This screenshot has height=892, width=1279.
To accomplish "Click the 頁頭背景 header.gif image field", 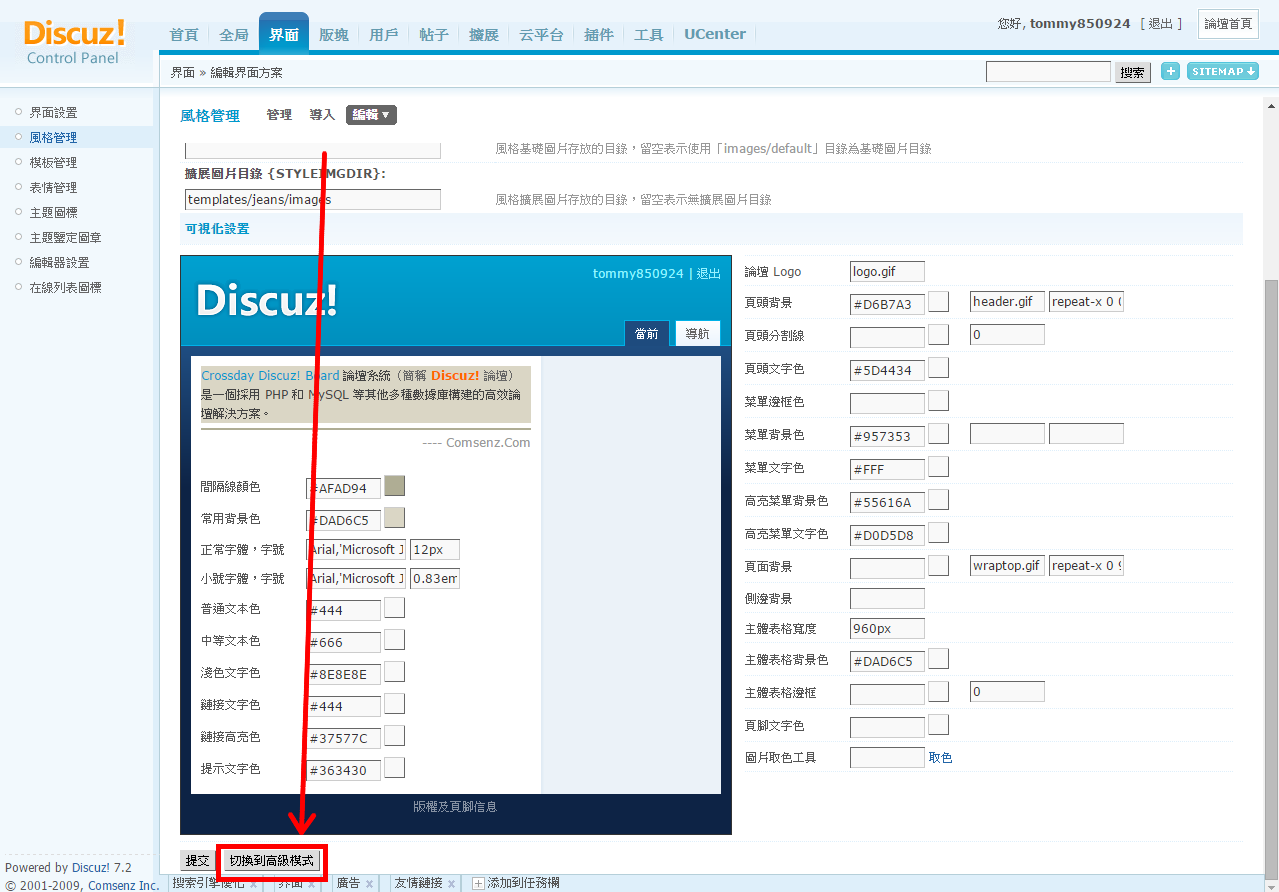I will [x=1007, y=302].
